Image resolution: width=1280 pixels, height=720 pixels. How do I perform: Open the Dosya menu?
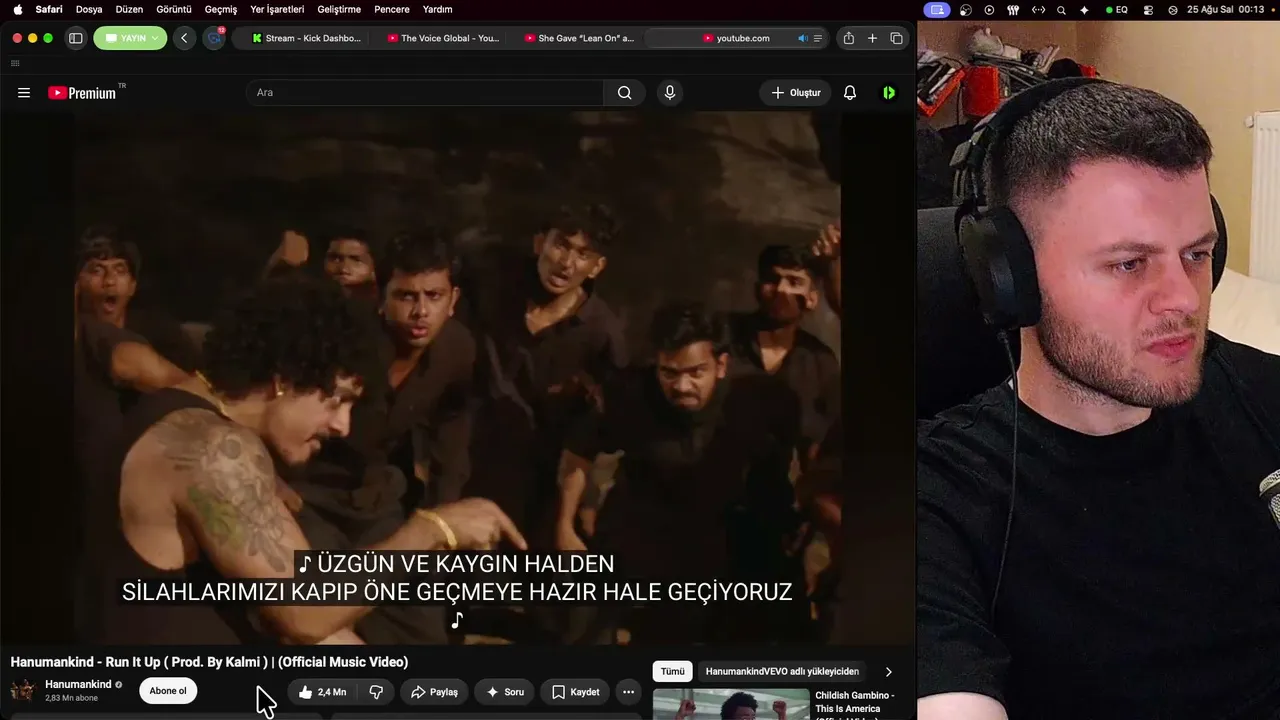pos(89,9)
